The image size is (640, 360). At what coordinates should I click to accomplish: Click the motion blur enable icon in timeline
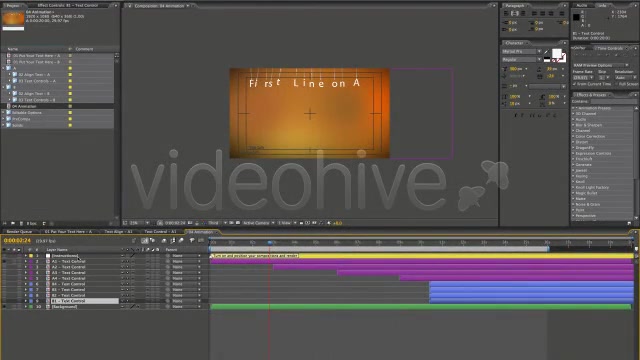(x=181, y=241)
